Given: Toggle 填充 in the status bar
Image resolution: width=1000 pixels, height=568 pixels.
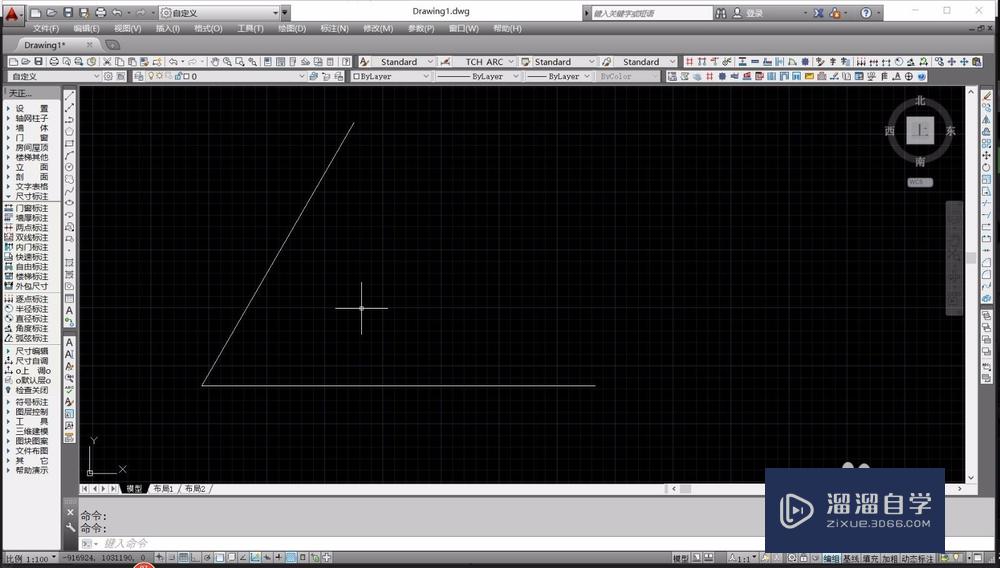Looking at the screenshot, I should tap(870, 558).
